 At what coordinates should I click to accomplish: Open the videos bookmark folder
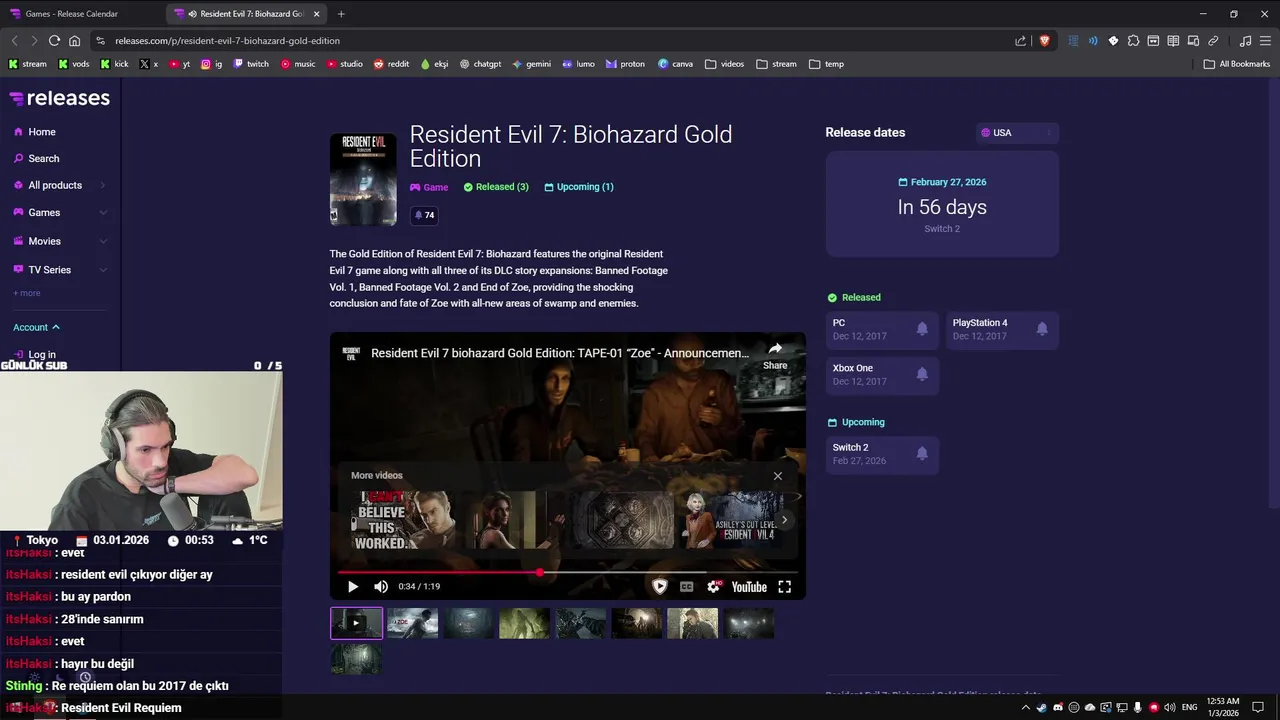click(724, 64)
